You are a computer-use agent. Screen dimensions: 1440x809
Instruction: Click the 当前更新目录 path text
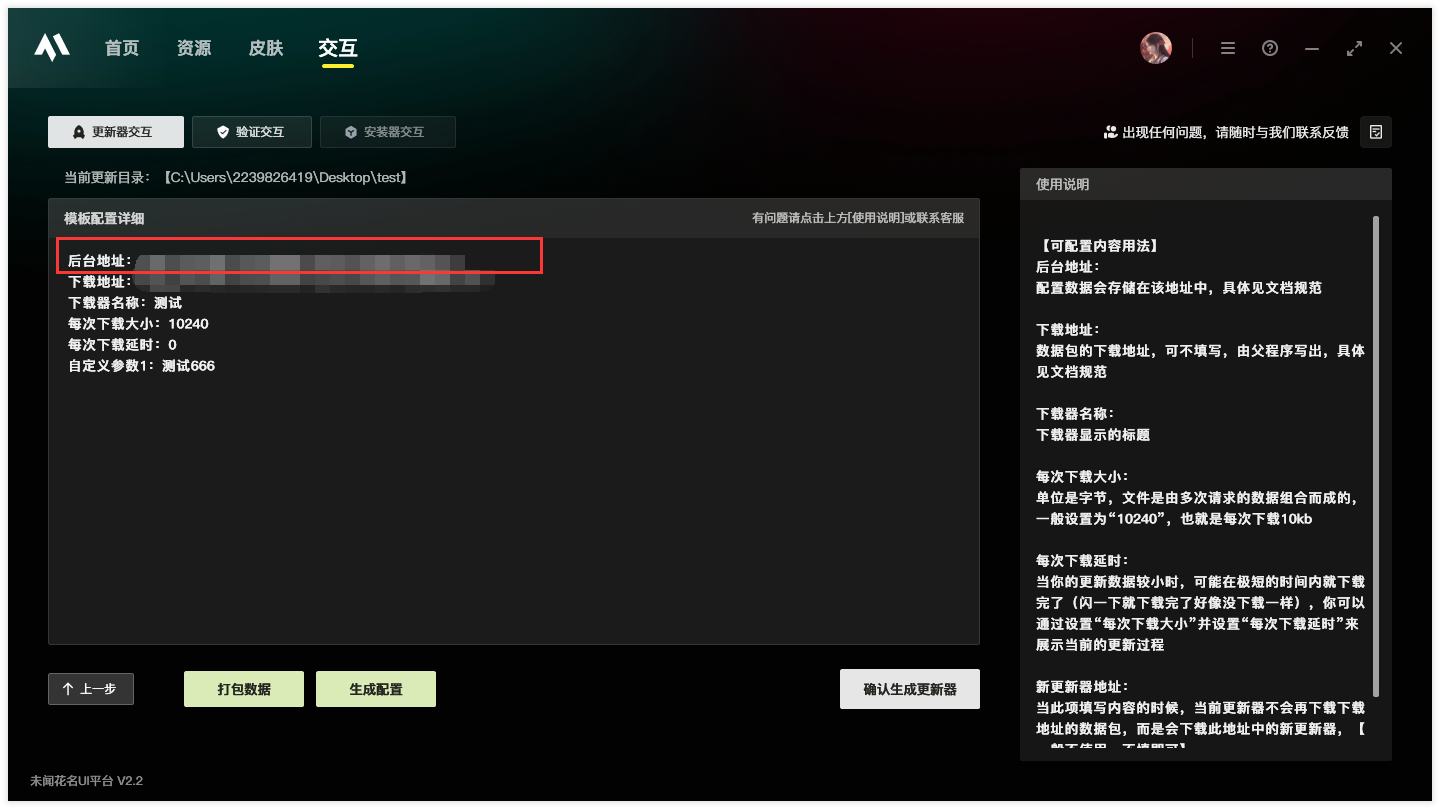pos(236,178)
